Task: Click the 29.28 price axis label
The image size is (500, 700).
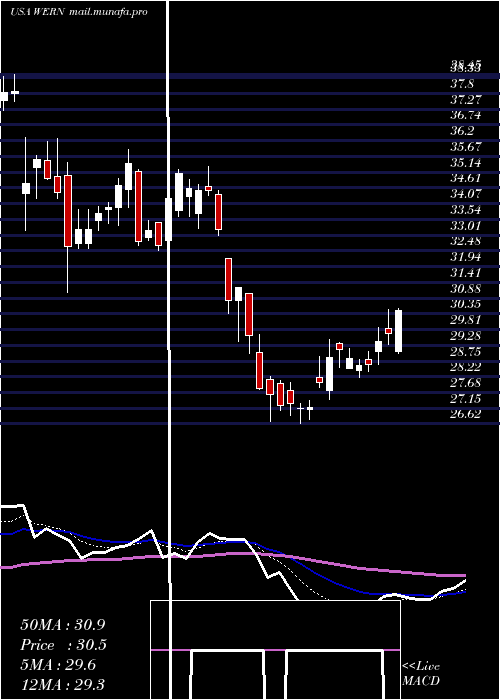Action: [x=466, y=336]
